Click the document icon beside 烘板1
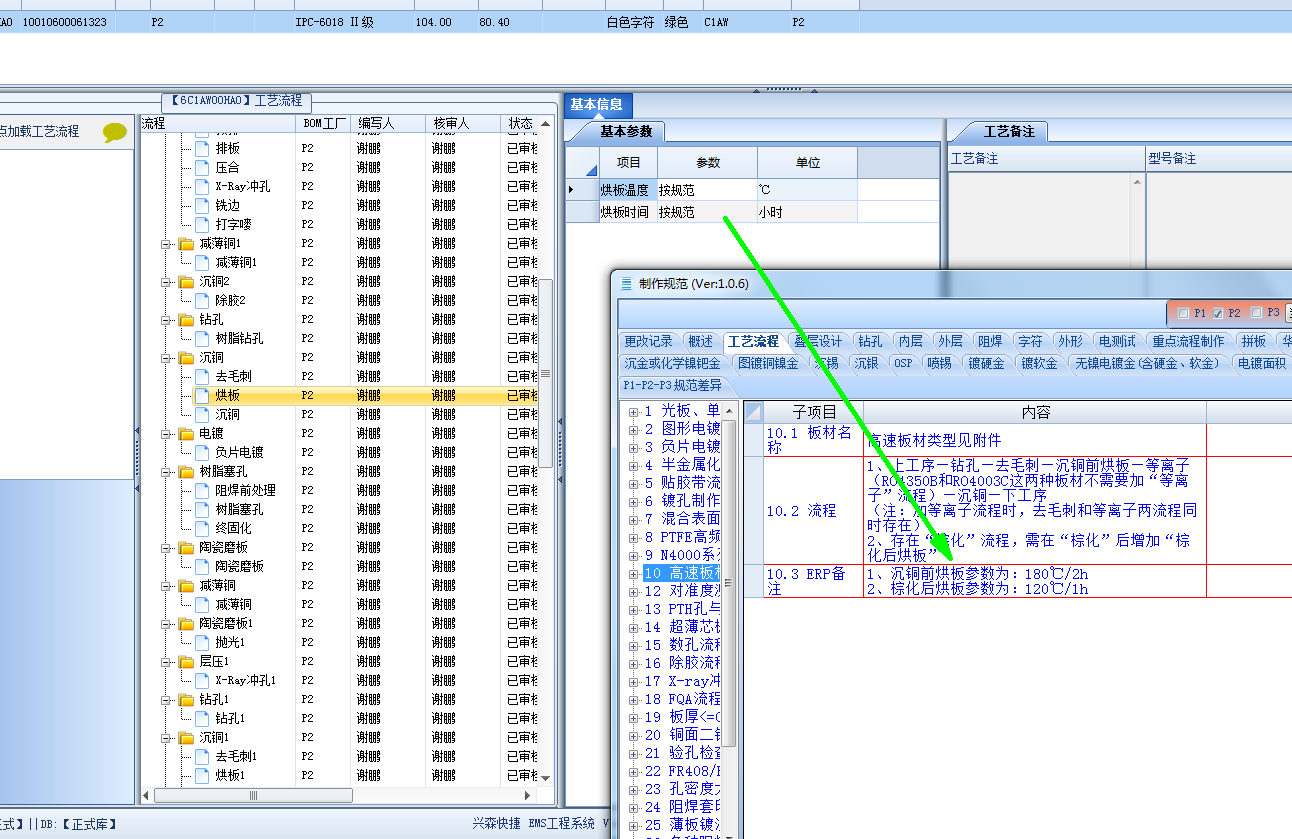 tap(202, 775)
